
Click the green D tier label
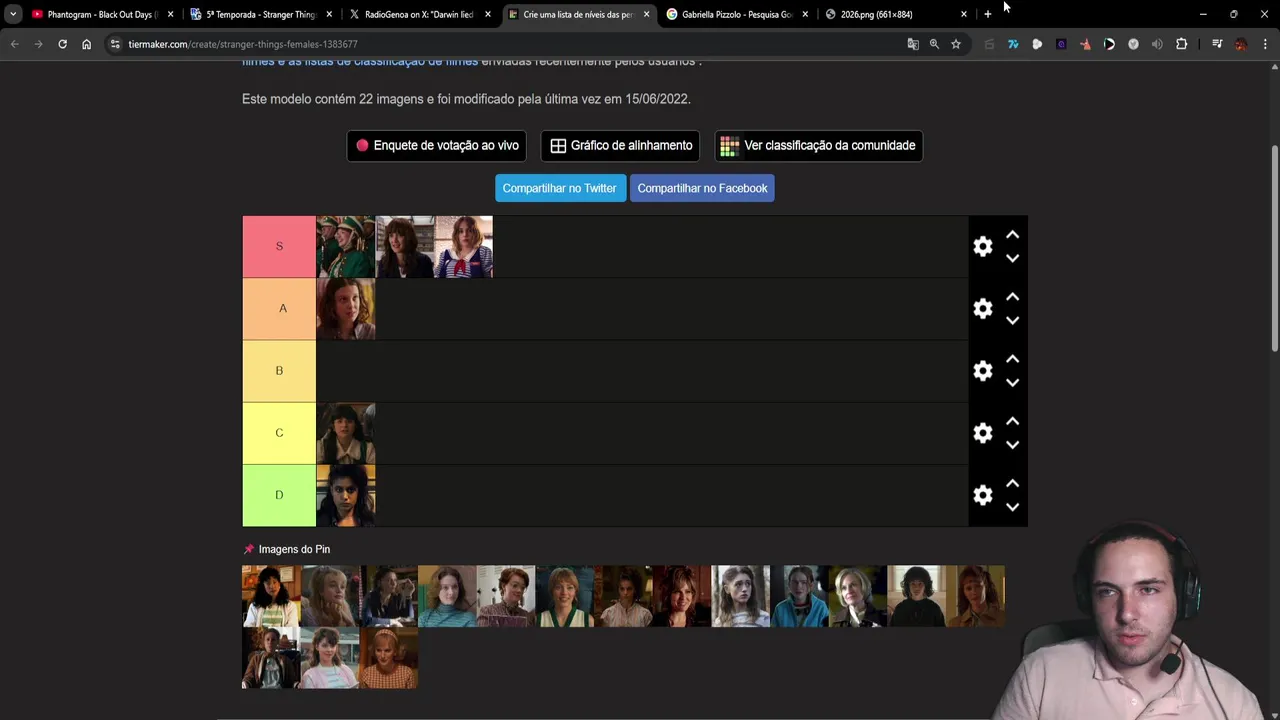pyautogui.click(x=279, y=495)
